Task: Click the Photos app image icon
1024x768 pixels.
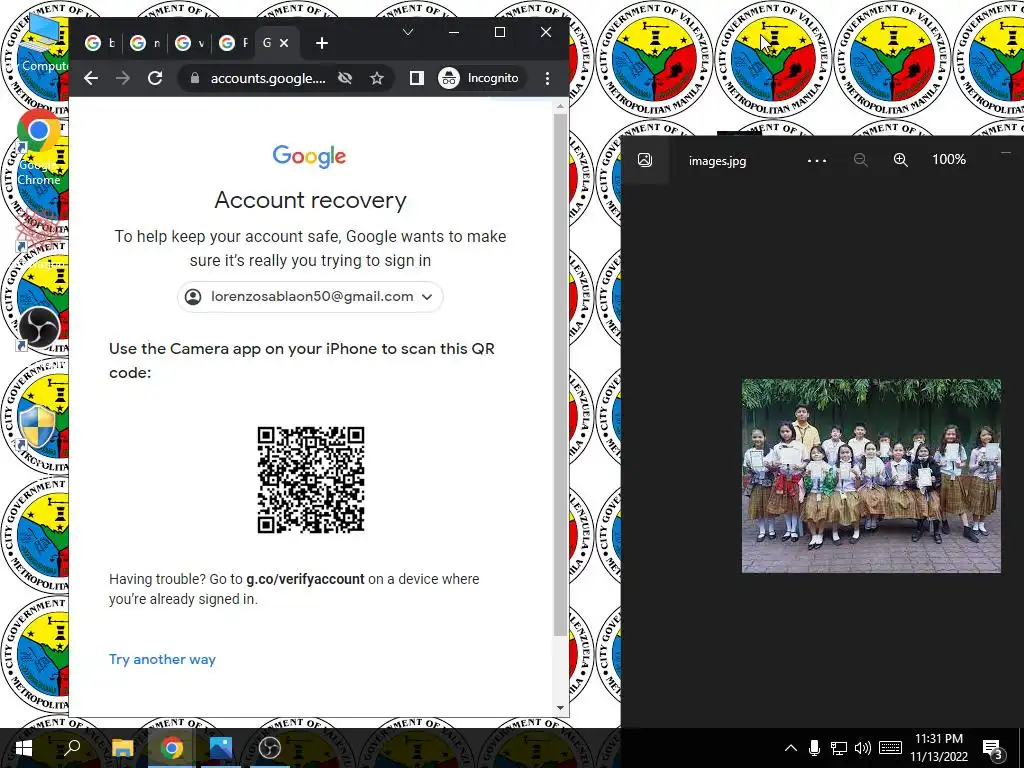Action: click(x=645, y=160)
